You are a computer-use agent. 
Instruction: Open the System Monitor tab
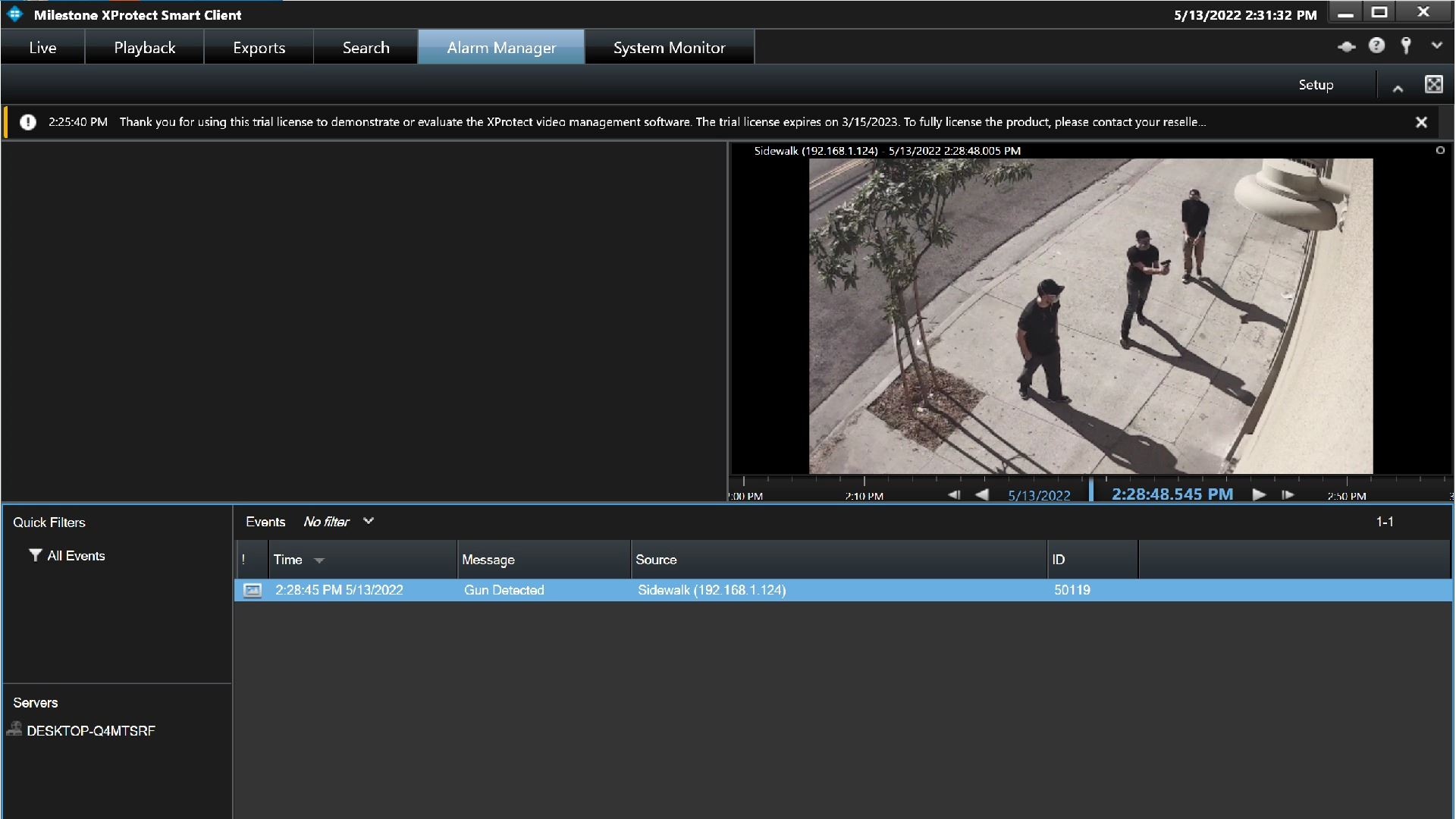click(669, 47)
